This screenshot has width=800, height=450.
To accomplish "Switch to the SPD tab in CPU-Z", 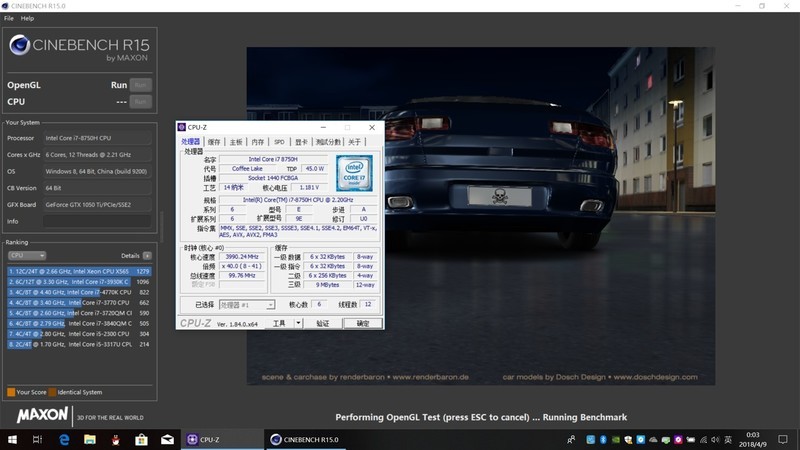I will pos(279,142).
